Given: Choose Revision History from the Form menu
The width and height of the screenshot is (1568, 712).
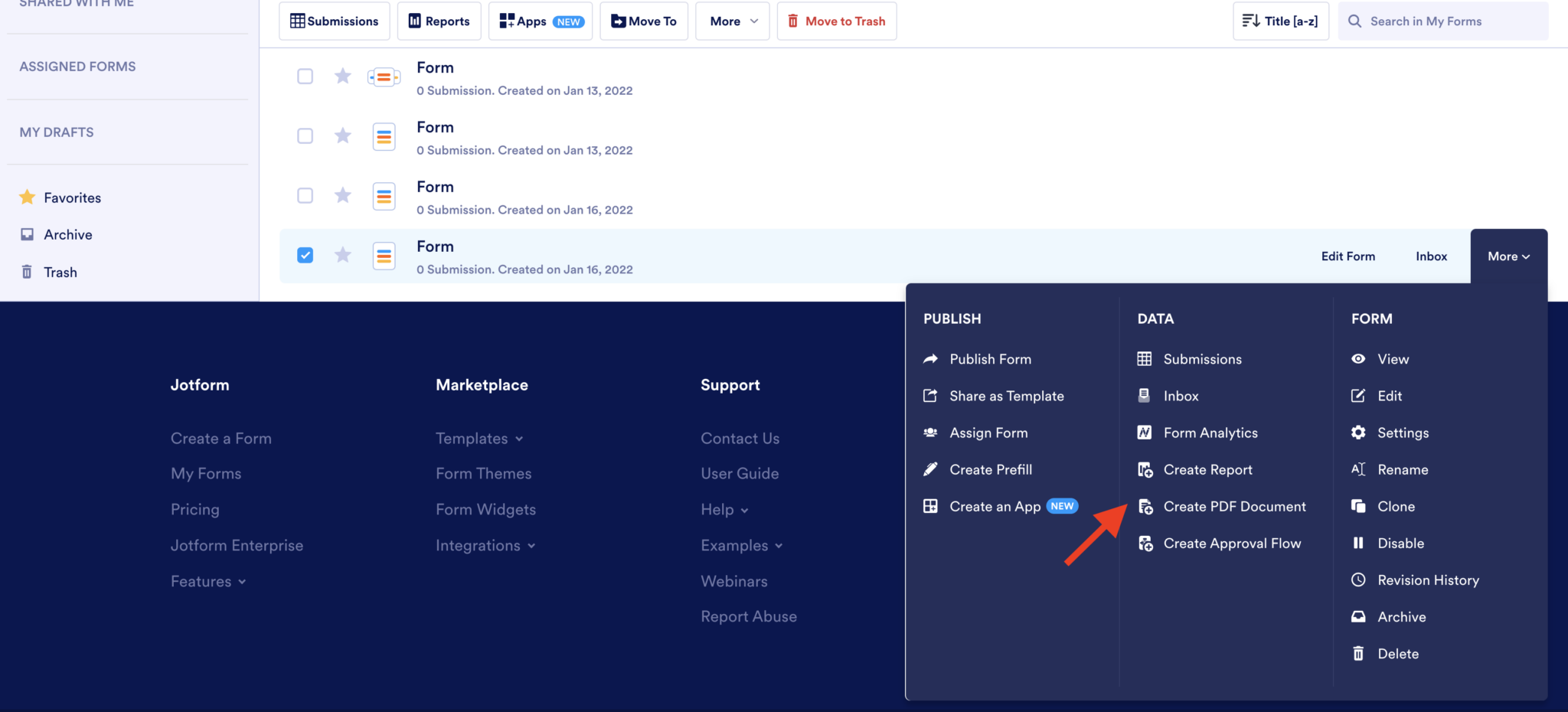Looking at the screenshot, I should pos(1428,580).
